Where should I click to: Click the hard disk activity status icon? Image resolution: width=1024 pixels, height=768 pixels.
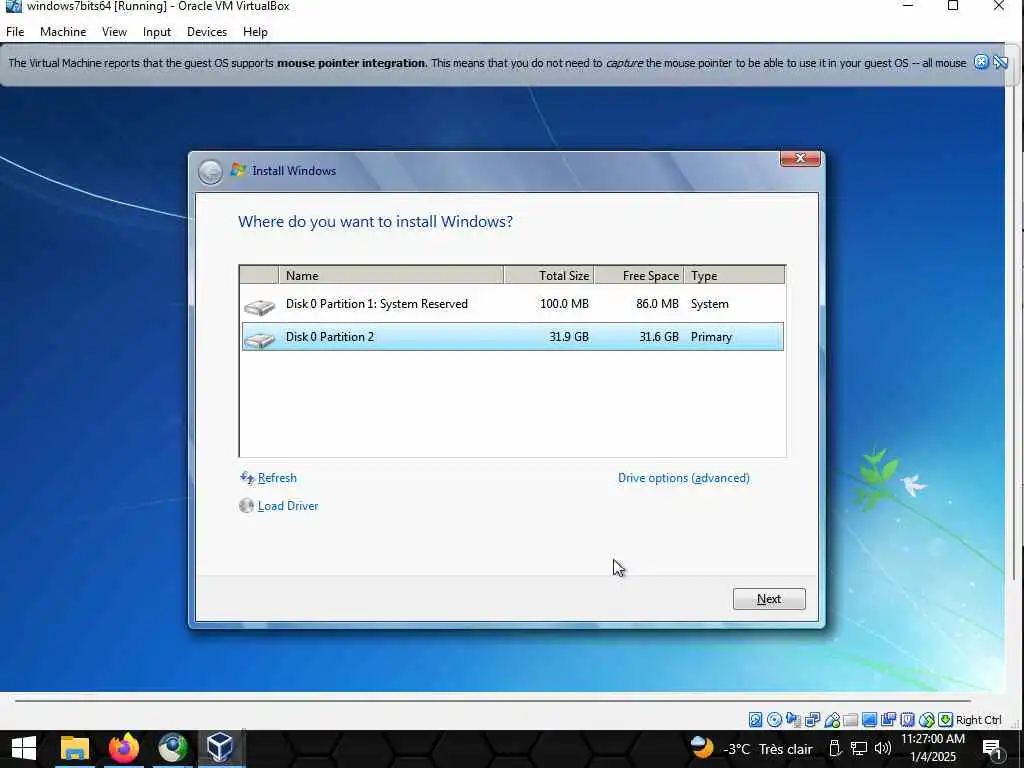click(756, 720)
